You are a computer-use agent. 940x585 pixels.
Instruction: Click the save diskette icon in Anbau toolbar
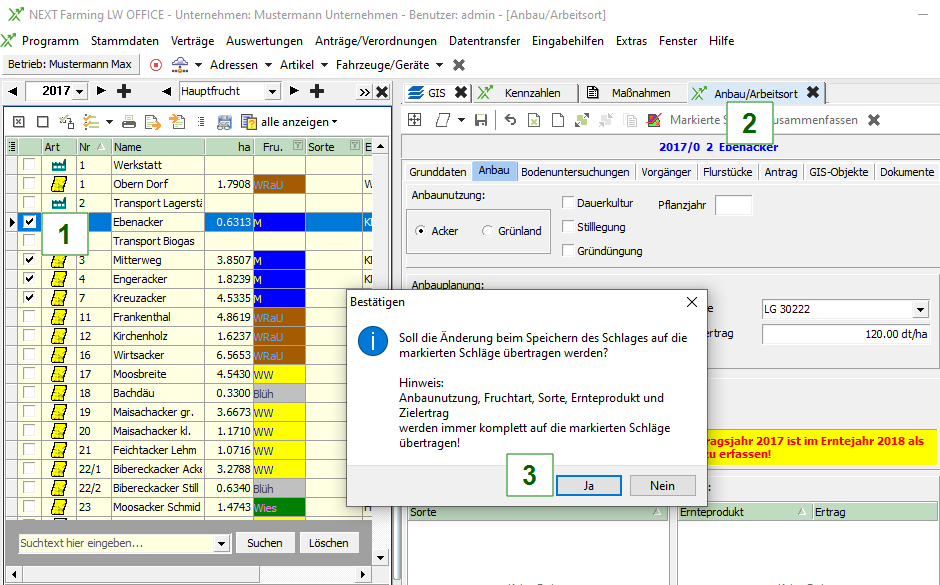point(481,120)
